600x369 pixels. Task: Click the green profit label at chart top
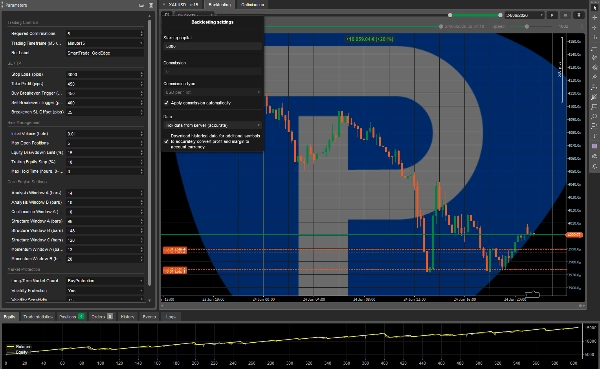click(369, 39)
